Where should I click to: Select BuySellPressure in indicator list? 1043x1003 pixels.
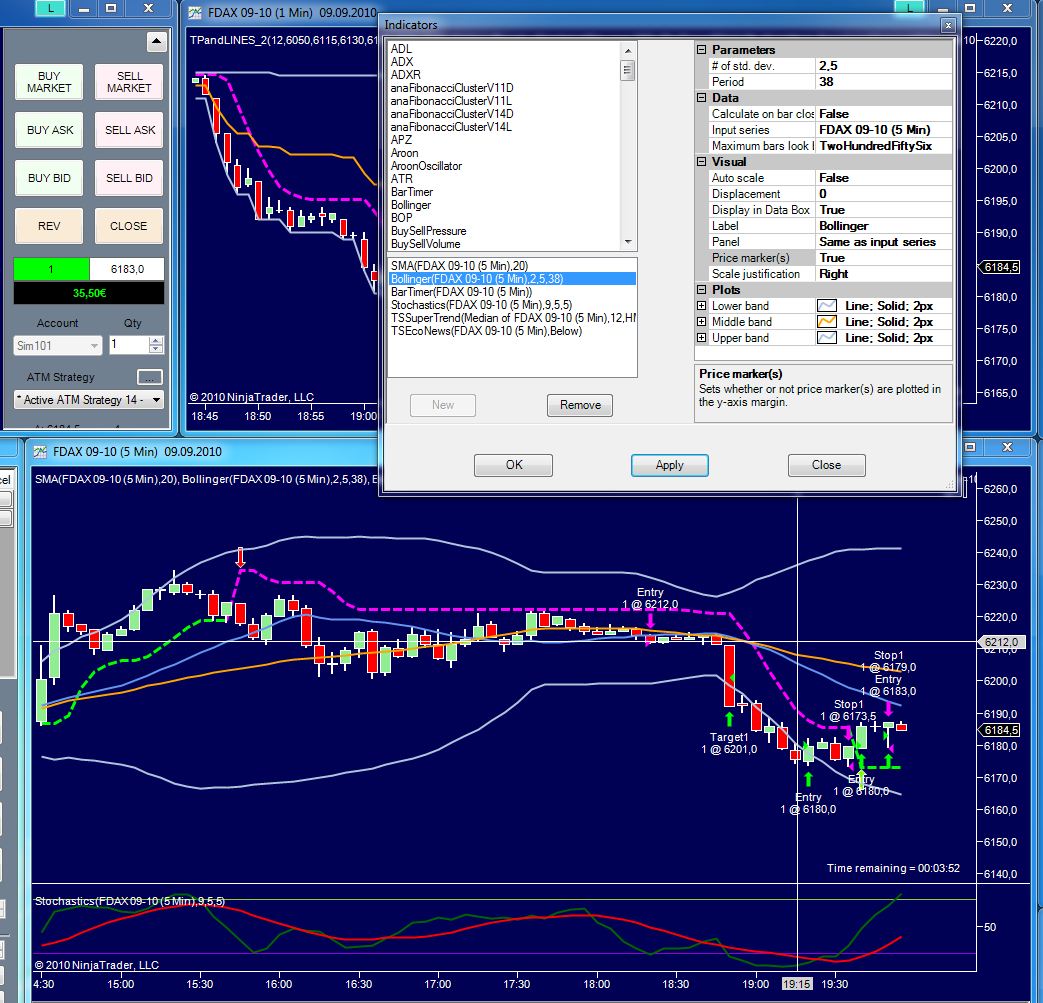[x=428, y=231]
